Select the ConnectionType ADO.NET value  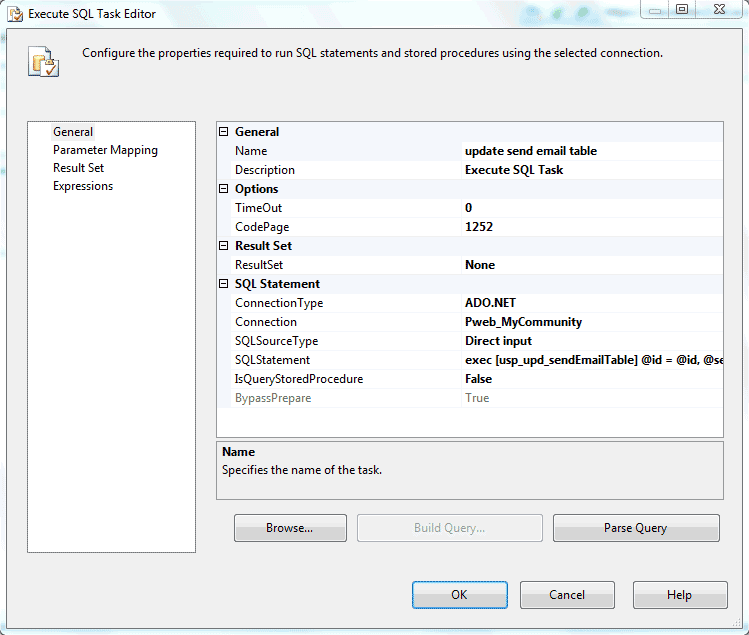[x=590, y=303]
